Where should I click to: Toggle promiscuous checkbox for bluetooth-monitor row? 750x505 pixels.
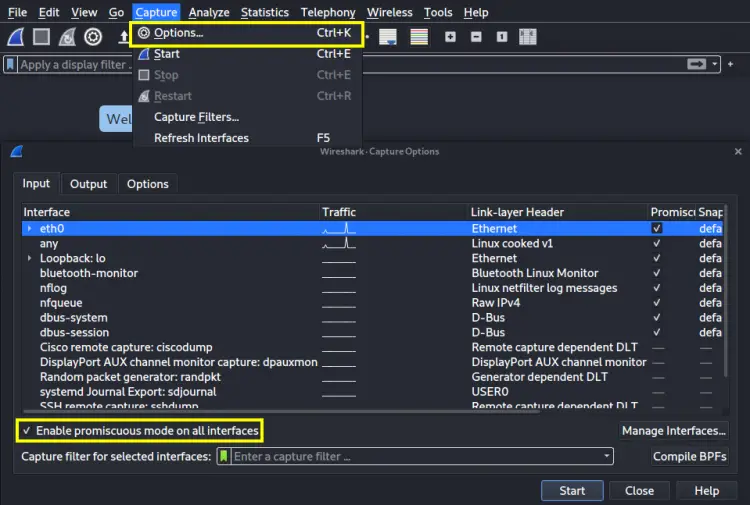[657, 273]
